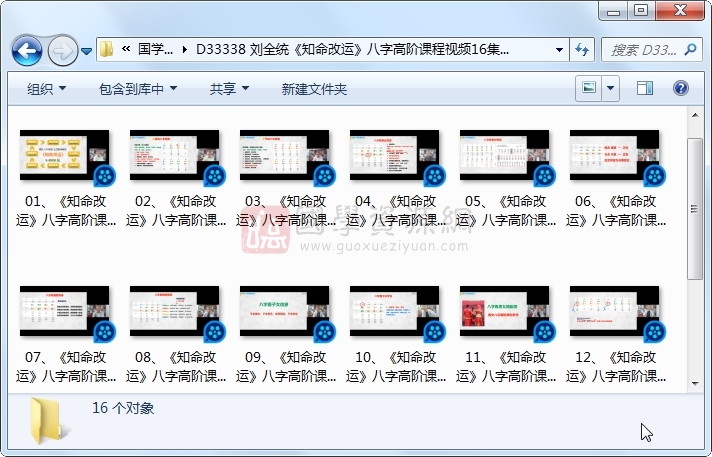This screenshot has height=457, width=712.
Task: Click the film reel badge on video 06
Action: [655, 176]
